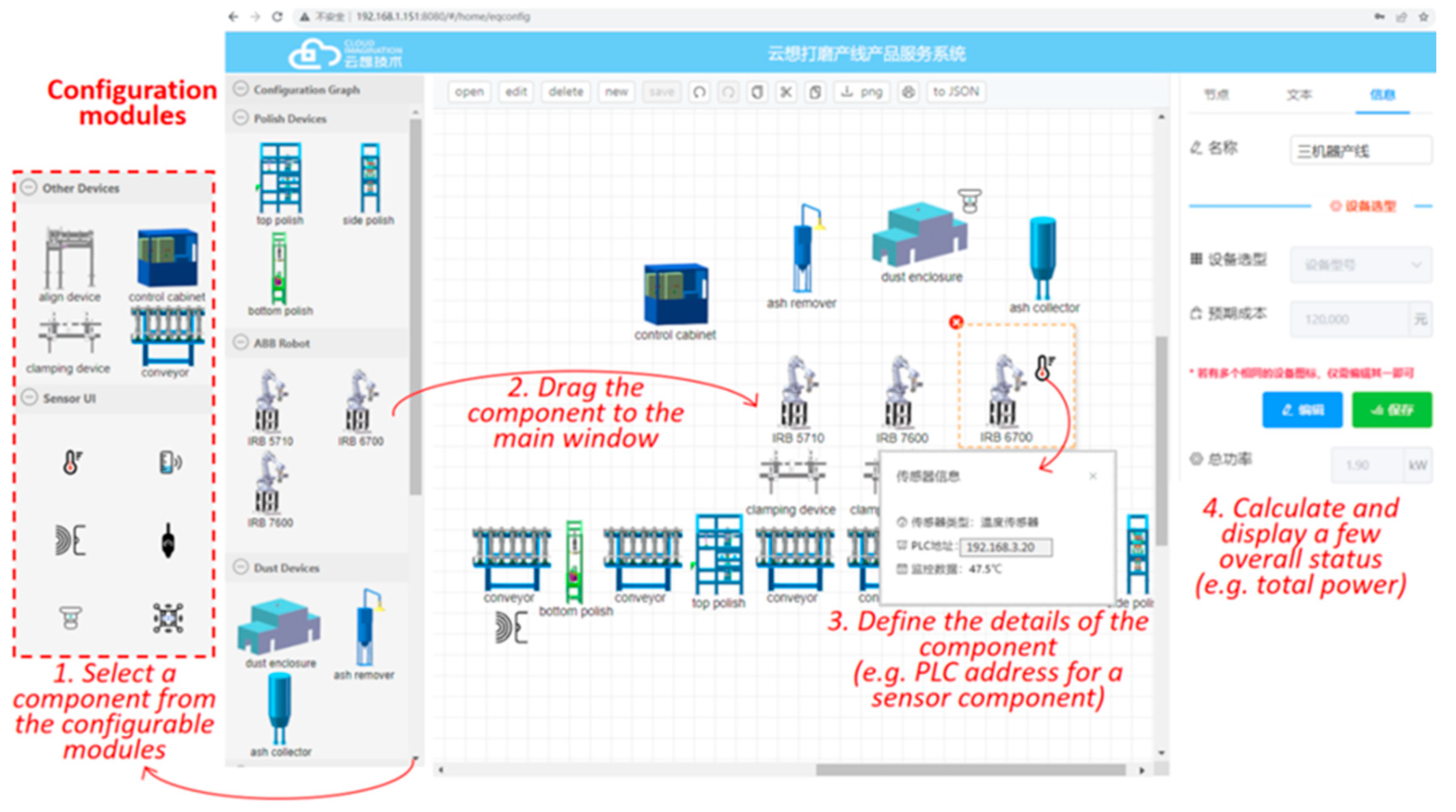Collapse the Dust Devices section
This screenshot has width=1456, height=812.
241,567
